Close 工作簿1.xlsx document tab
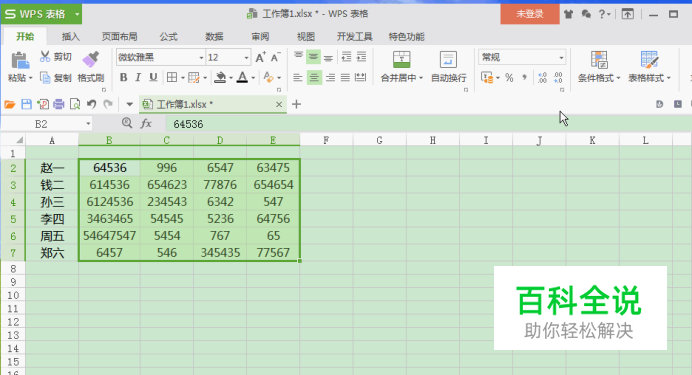 279,104
